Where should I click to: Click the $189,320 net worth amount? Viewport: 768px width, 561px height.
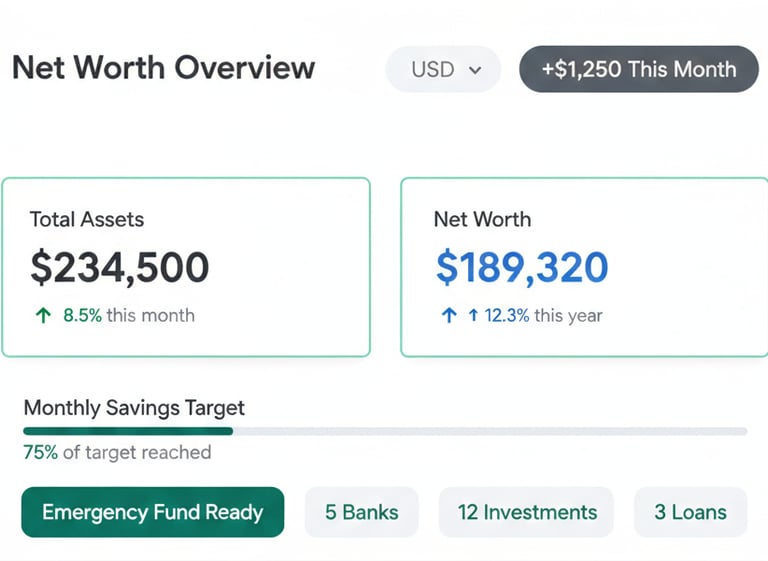[522, 268]
